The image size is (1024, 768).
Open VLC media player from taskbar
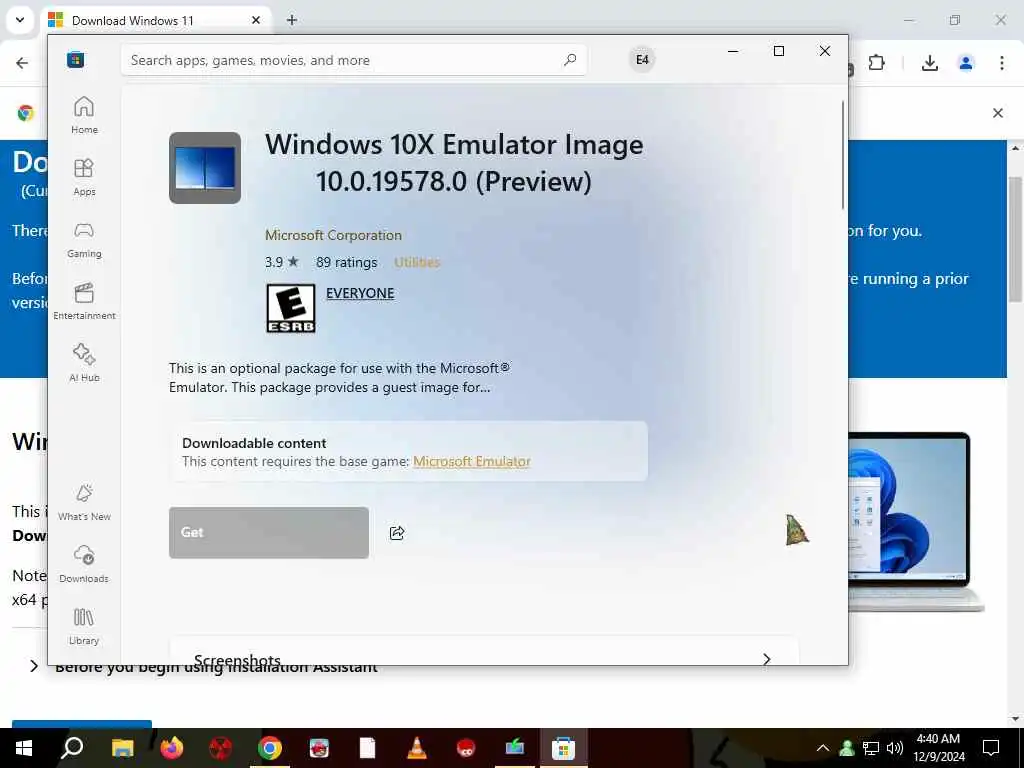pos(416,748)
